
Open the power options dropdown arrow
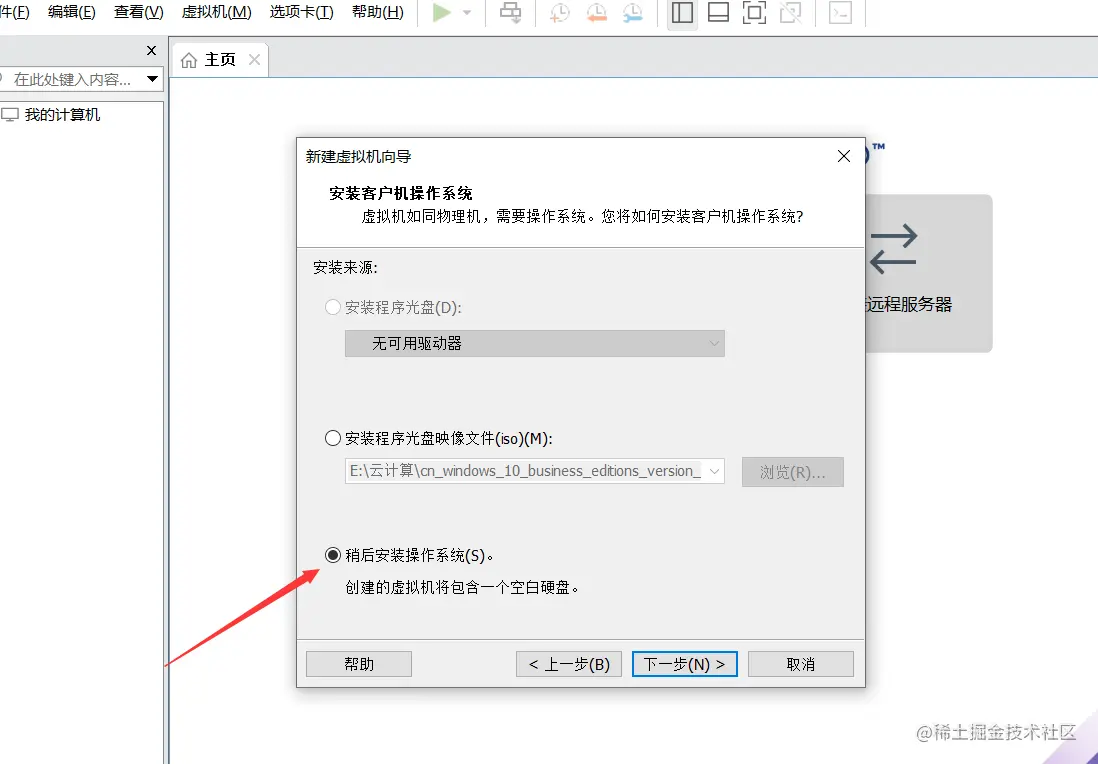tap(467, 13)
